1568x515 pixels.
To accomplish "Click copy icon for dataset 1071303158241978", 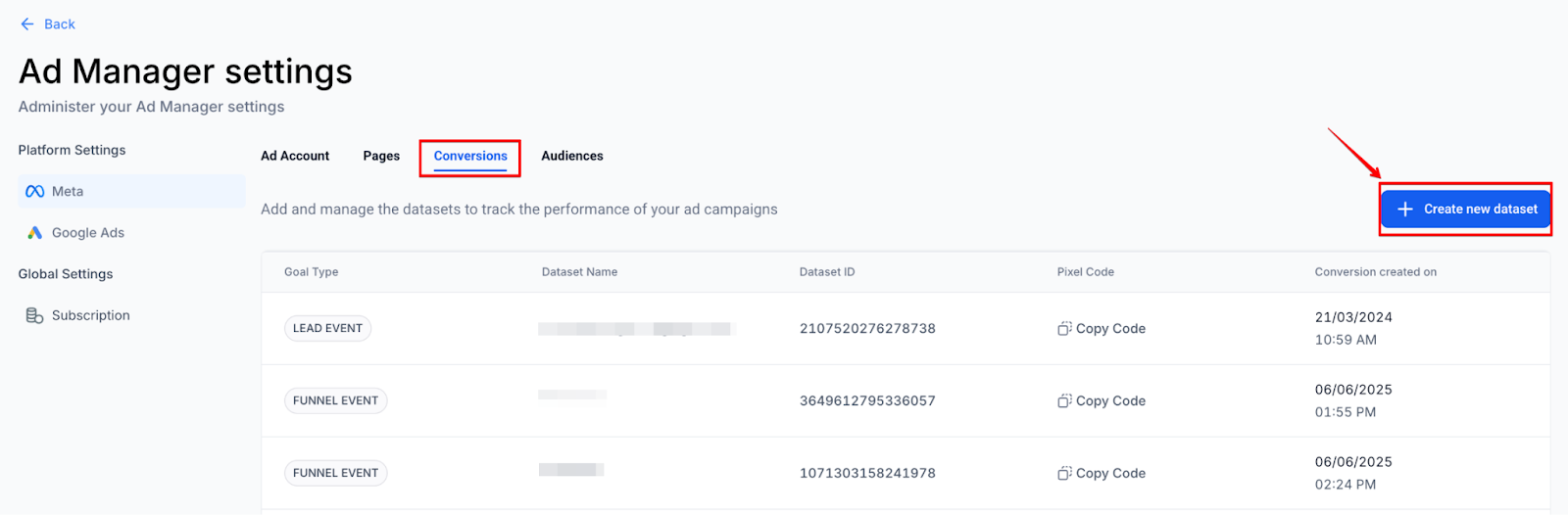I will (x=1064, y=474).
